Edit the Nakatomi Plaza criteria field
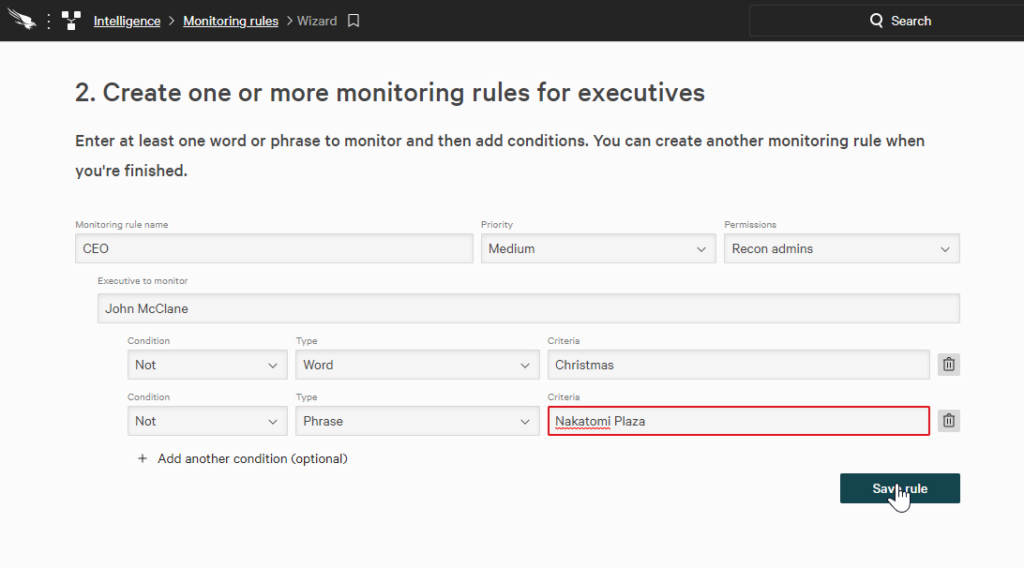 click(739, 421)
